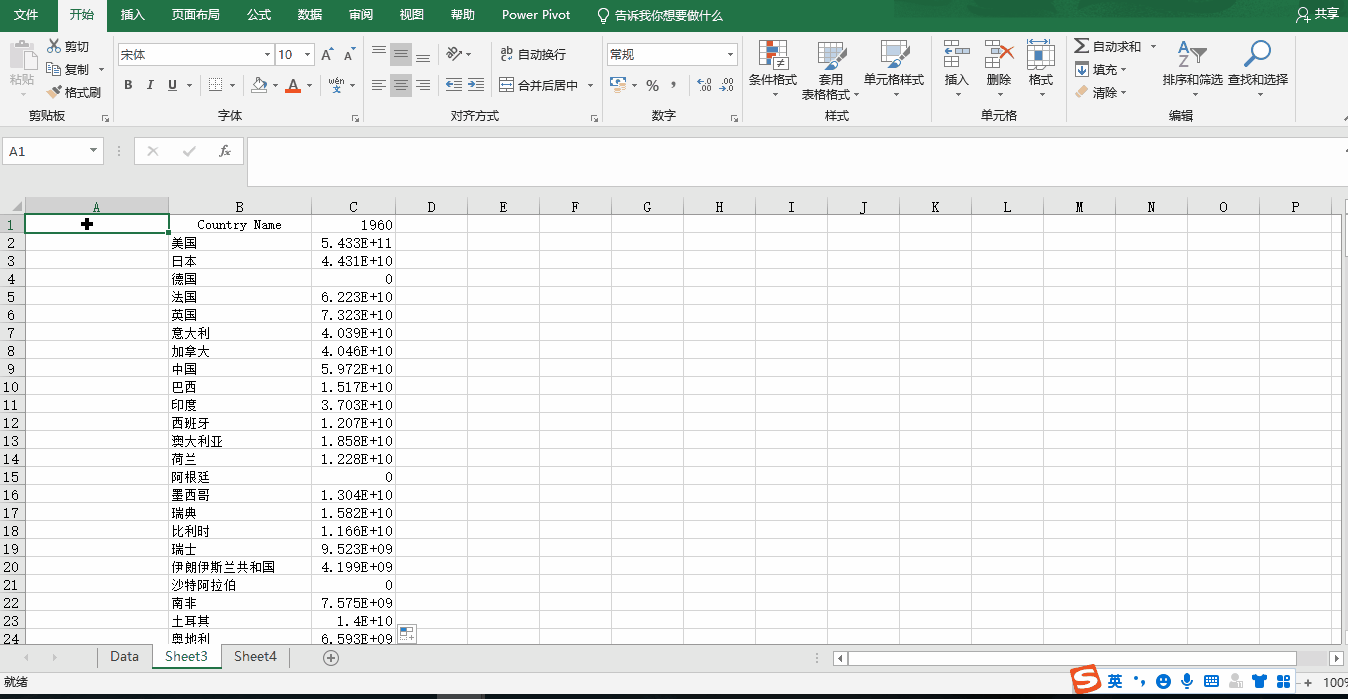Expand the number format combo box showing 常规
The image size is (1348, 699).
(730, 53)
